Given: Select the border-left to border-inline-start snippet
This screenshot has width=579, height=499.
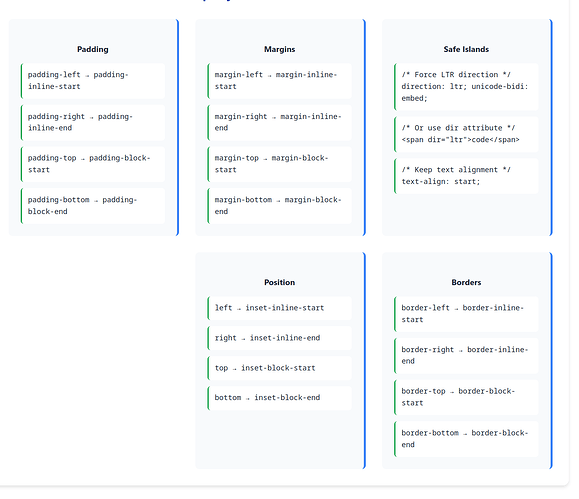Looking at the screenshot, I should 466,314.
